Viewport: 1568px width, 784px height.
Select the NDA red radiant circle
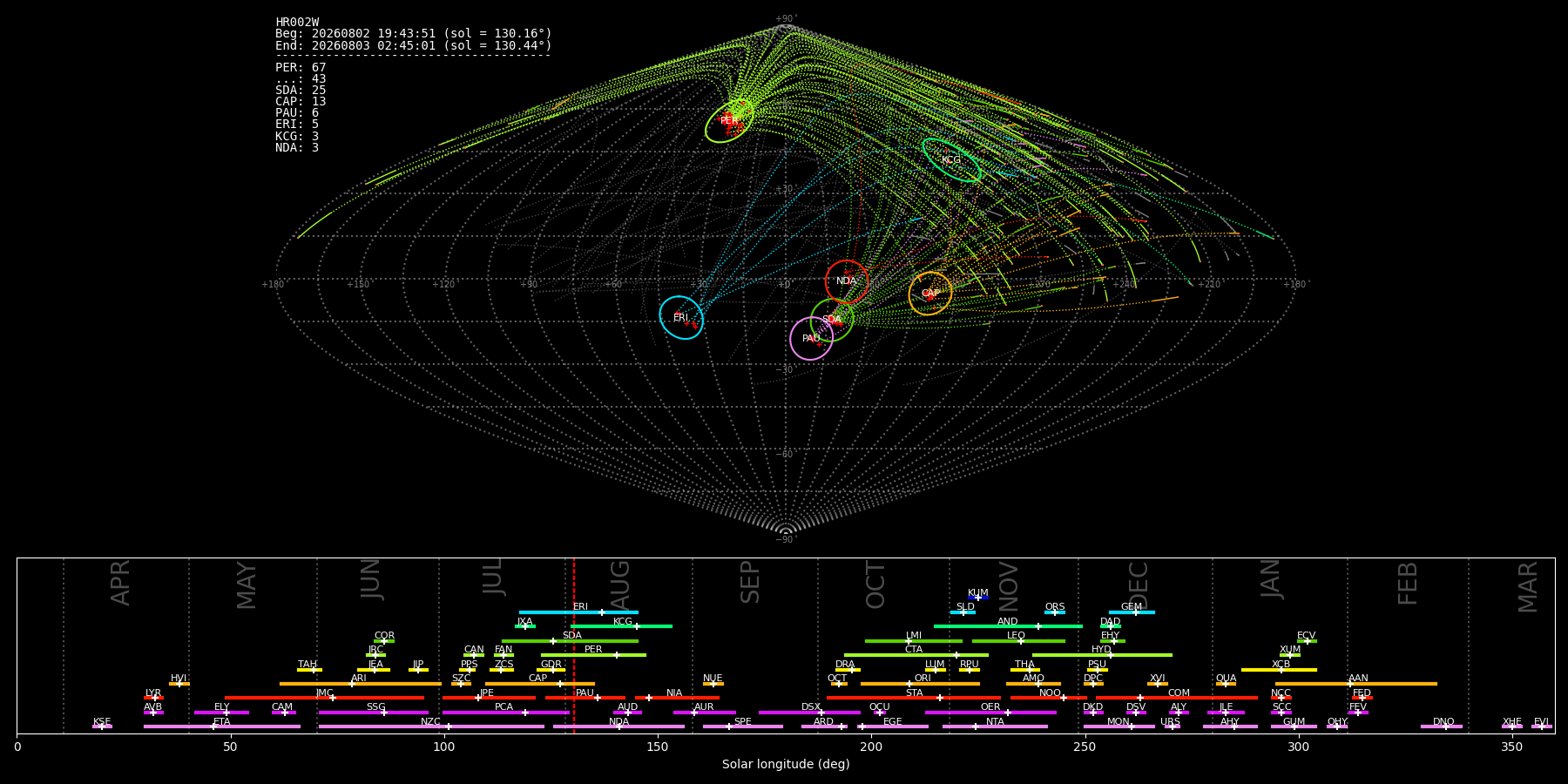click(x=847, y=281)
